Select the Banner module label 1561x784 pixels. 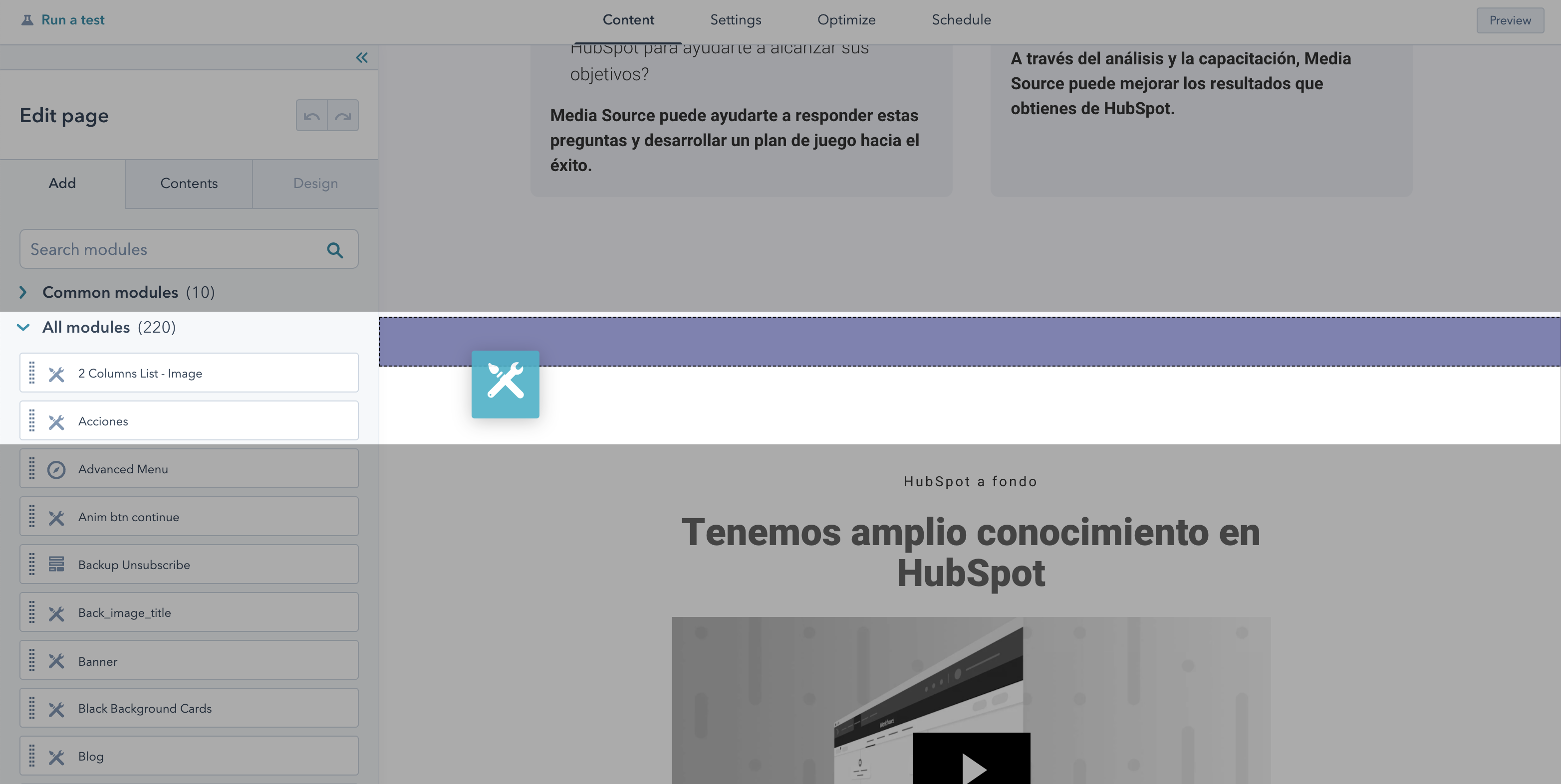point(98,661)
